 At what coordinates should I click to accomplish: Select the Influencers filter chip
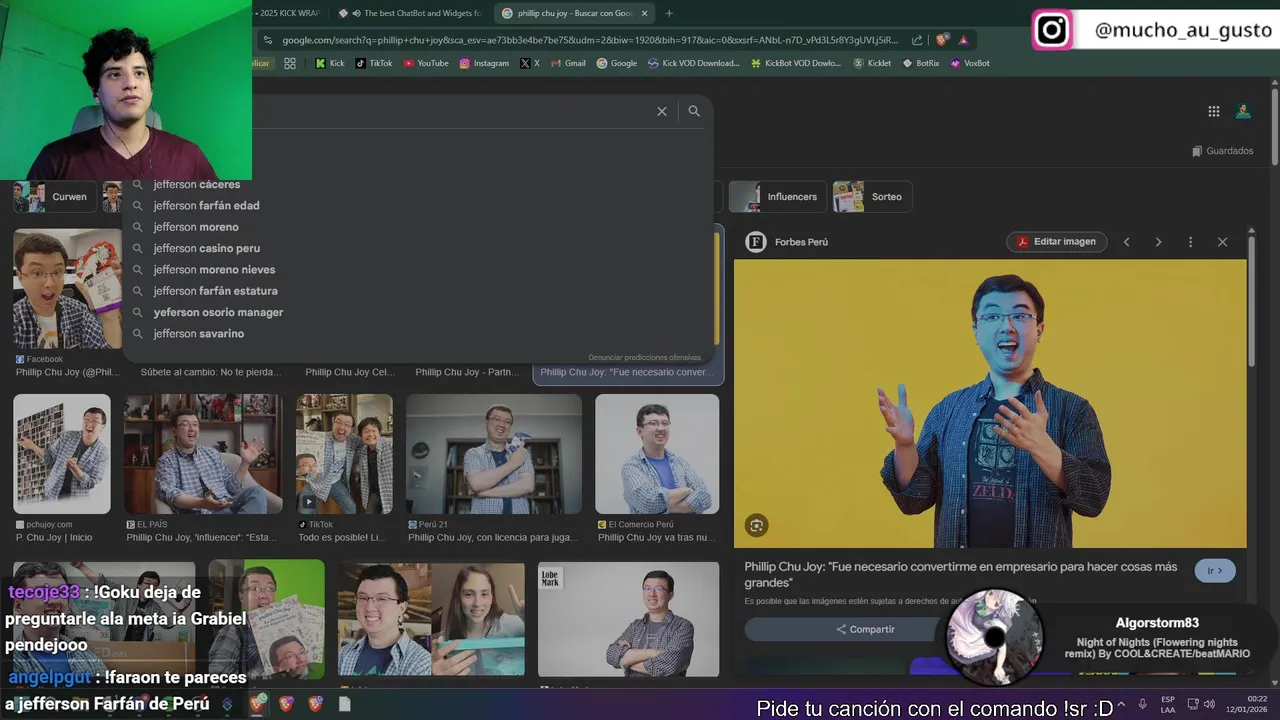tap(778, 197)
